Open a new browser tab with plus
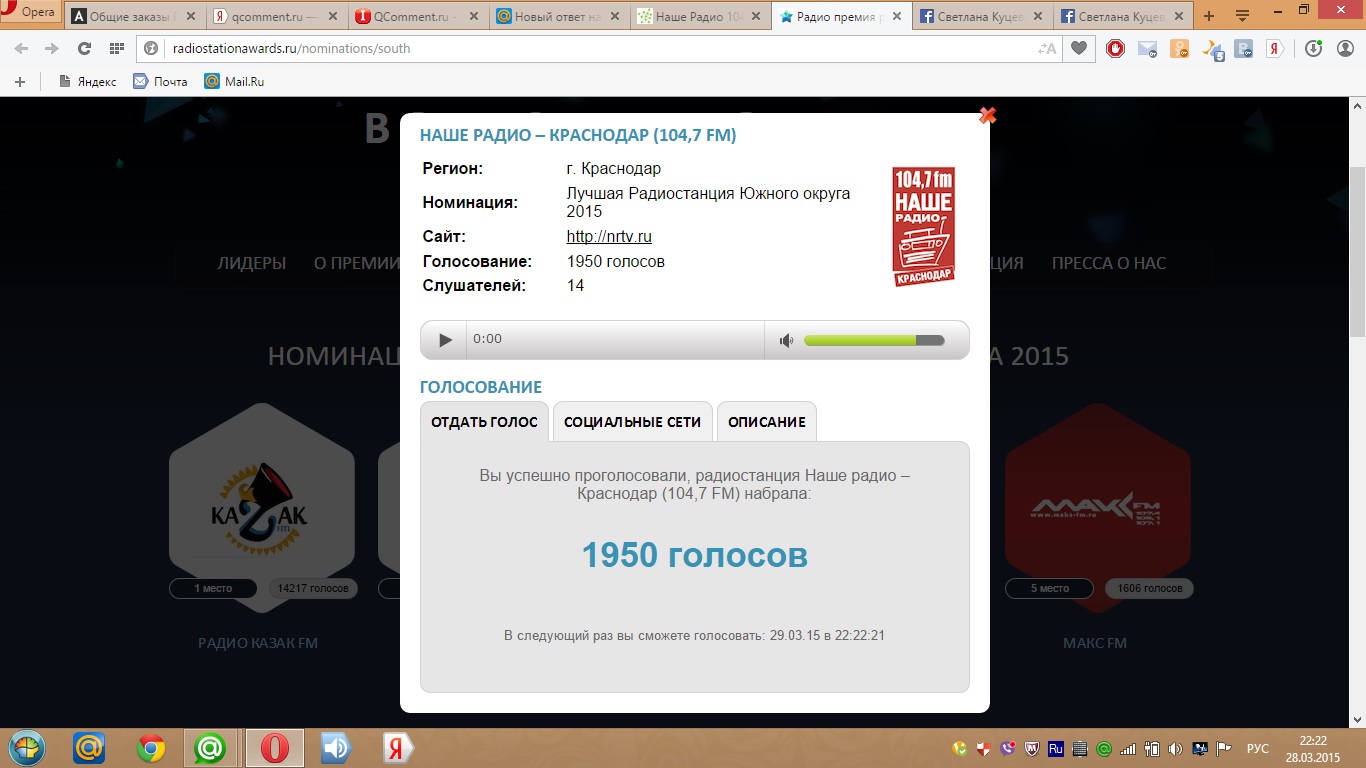The width and height of the screenshot is (1366, 768). 1209,16
